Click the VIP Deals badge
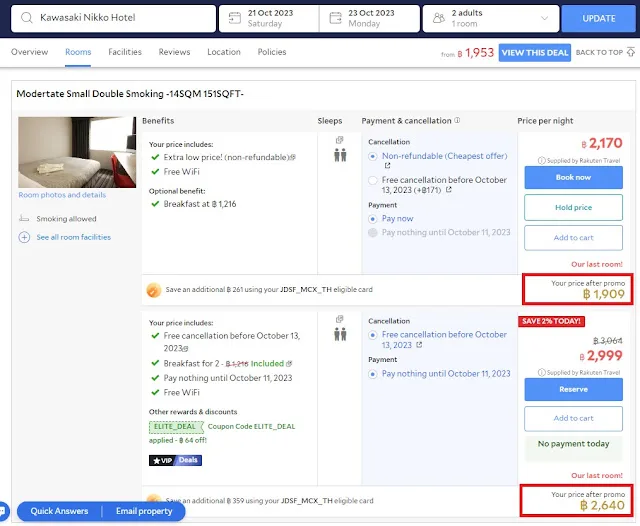The width and height of the screenshot is (640, 526). (x=175, y=461)
